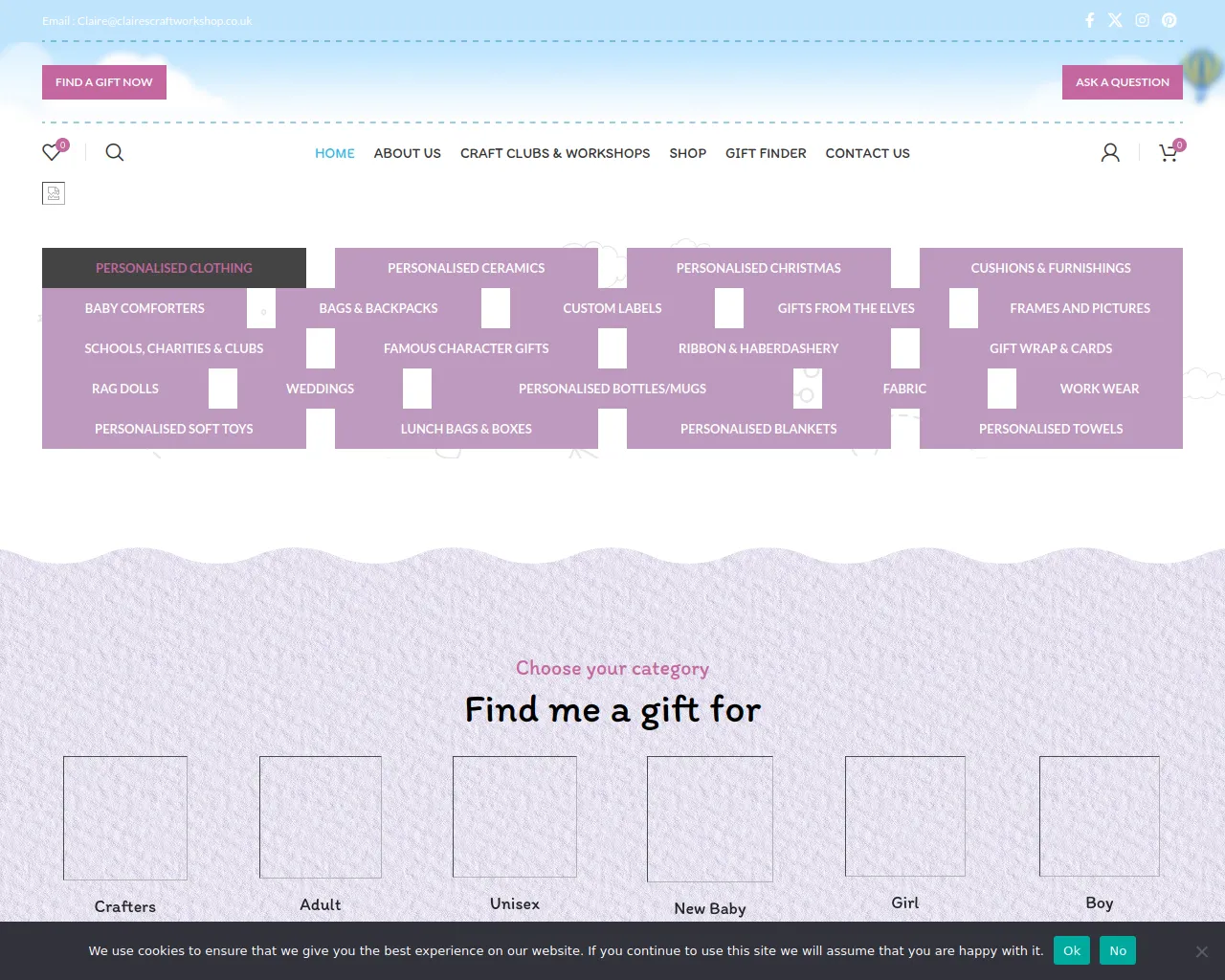Click the Claire email address link
Viewport: 1225px width, 980px height.
click(165, 21)
